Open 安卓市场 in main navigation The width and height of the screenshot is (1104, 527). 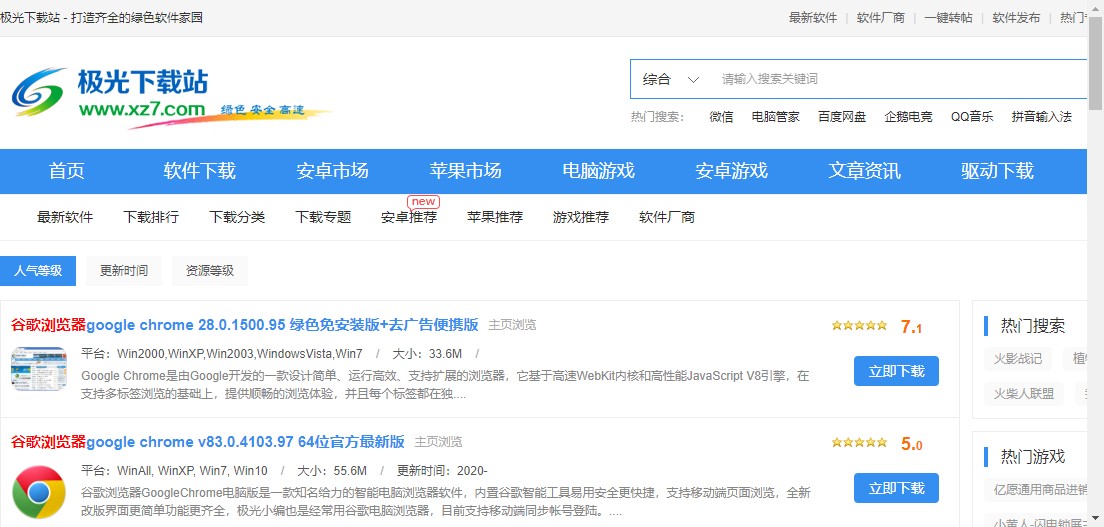[x=332, y=171]
